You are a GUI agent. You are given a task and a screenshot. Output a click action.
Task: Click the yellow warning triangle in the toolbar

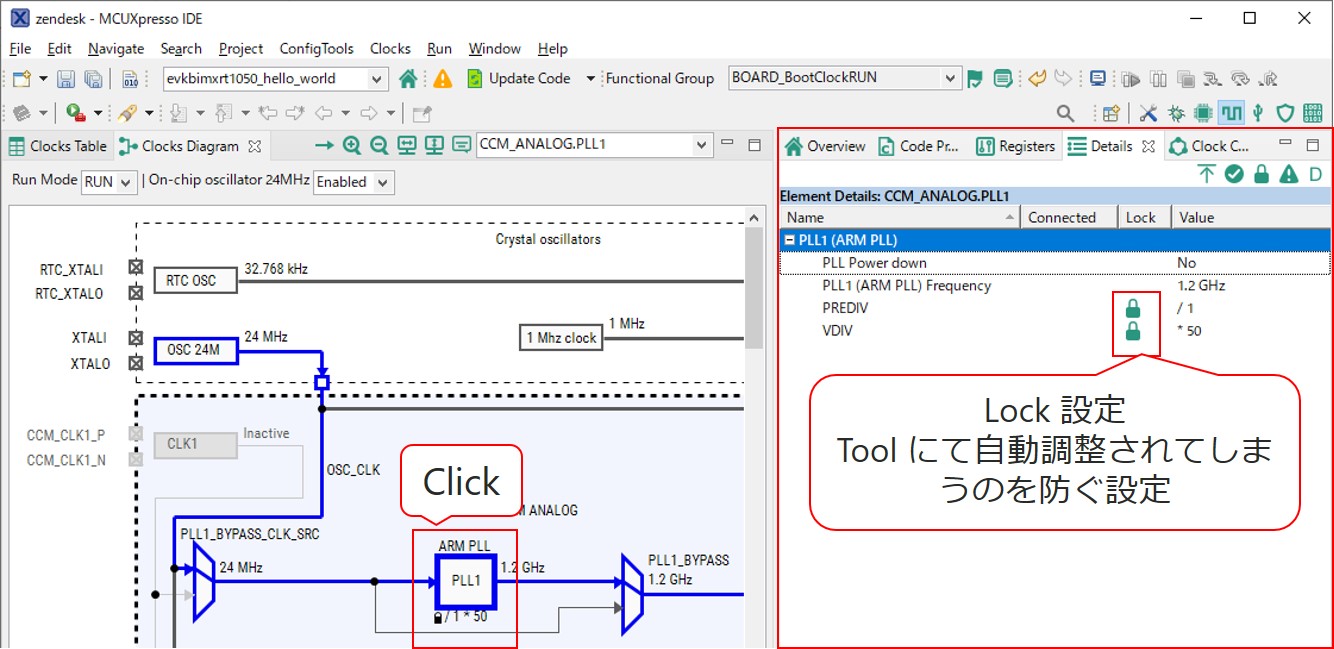pyautogui.click(x=442, y=78)
